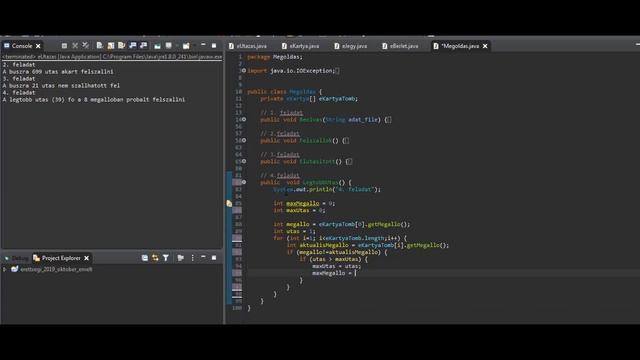The width and height of the screenshot is (640, 360).
Task: Click the 'int maxUtas = 0;' line
Action: pos(299,210)
